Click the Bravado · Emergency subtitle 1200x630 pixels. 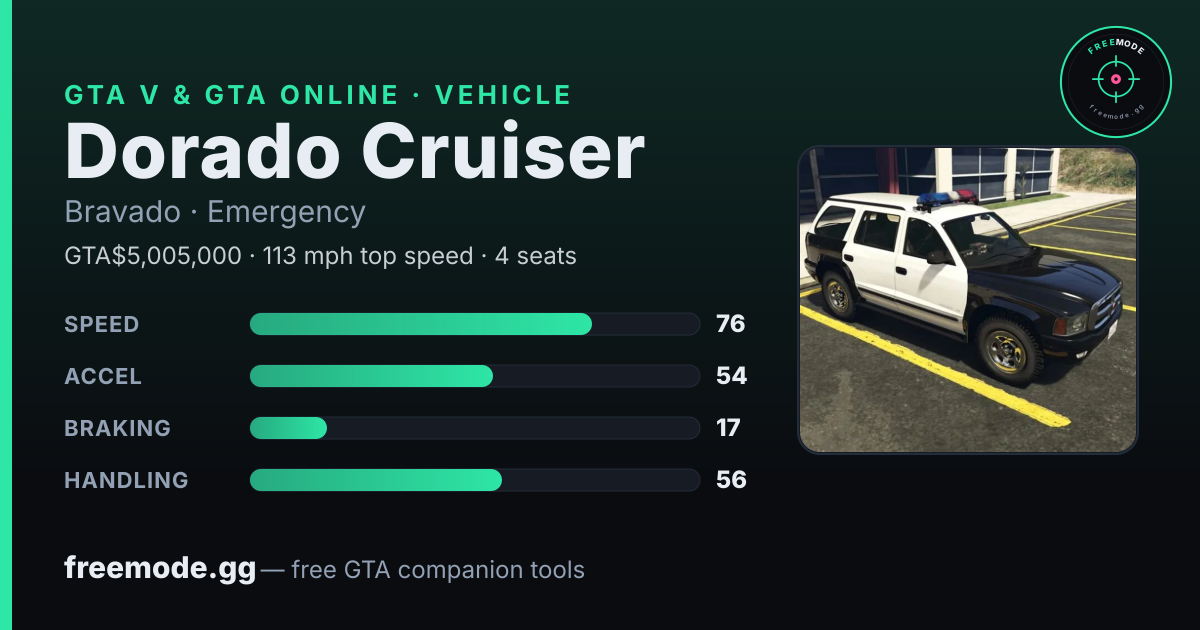point(215,212)
